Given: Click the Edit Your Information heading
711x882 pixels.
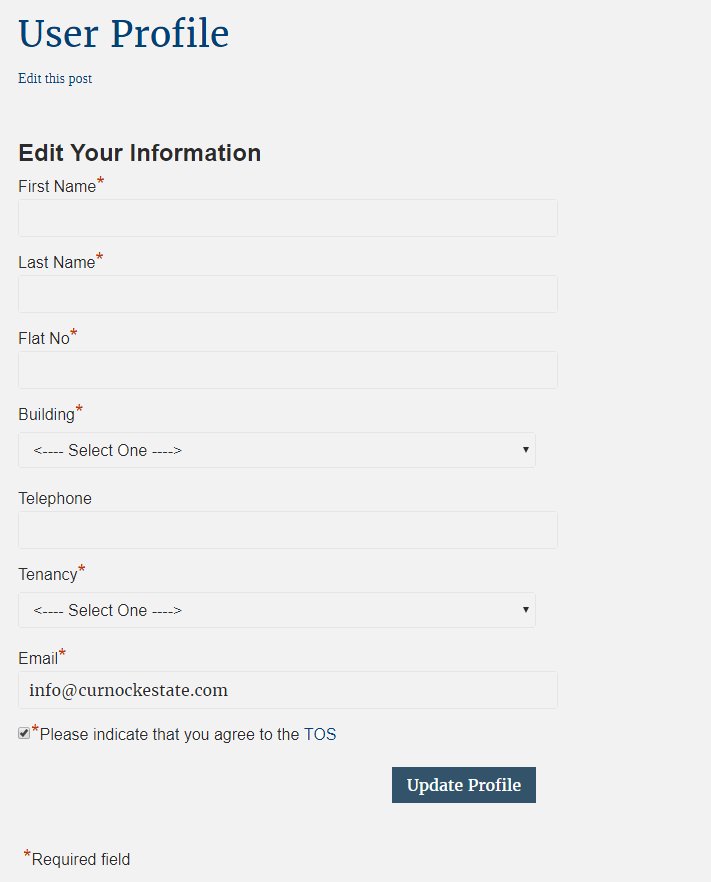Looking at the screenshot, I should [x=139, y=153].
